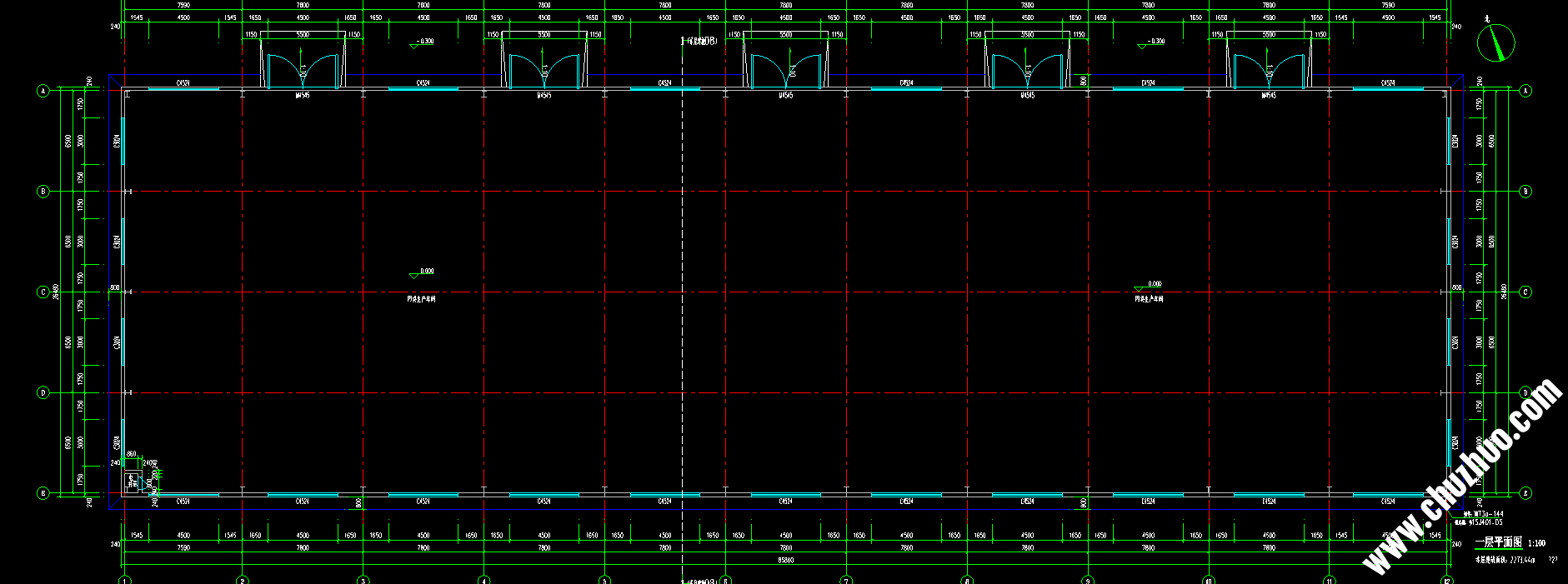Select left grid axis bubble B
The image size is (1568, 584).
43,192
